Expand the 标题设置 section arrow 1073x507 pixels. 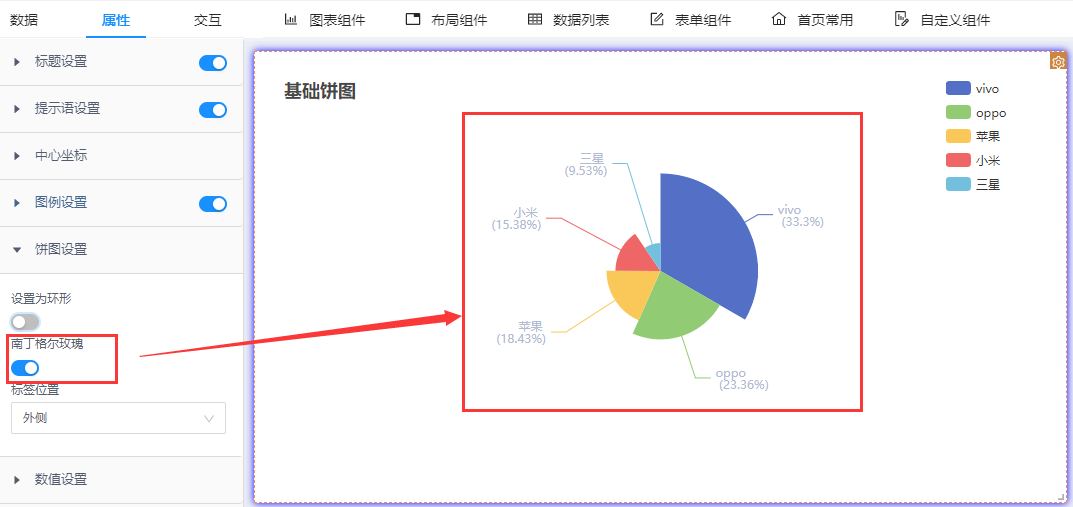(17, 62)
